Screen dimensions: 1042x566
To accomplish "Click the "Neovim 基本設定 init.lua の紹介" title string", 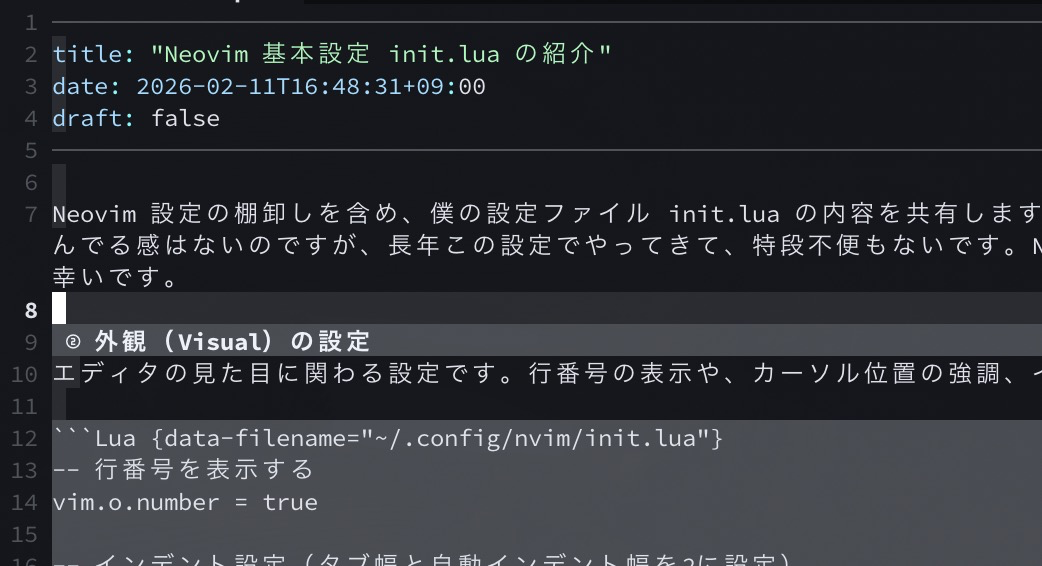I will [381, 54].
